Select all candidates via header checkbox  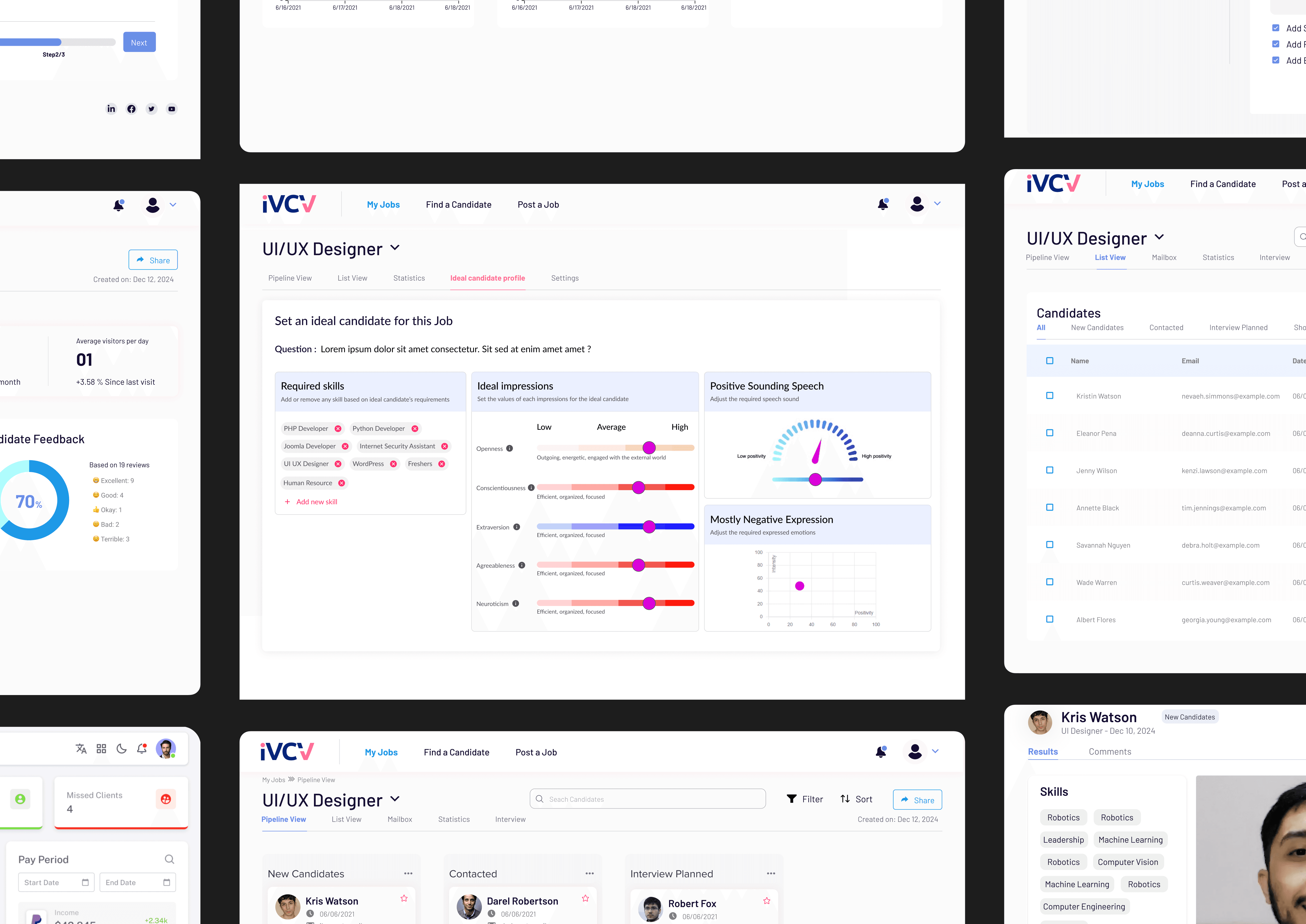click(1050, 361)
